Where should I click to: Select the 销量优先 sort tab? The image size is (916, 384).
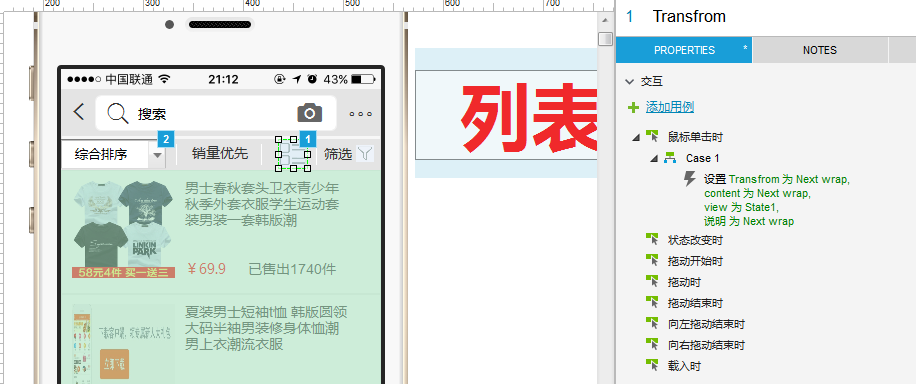(220, 154)
